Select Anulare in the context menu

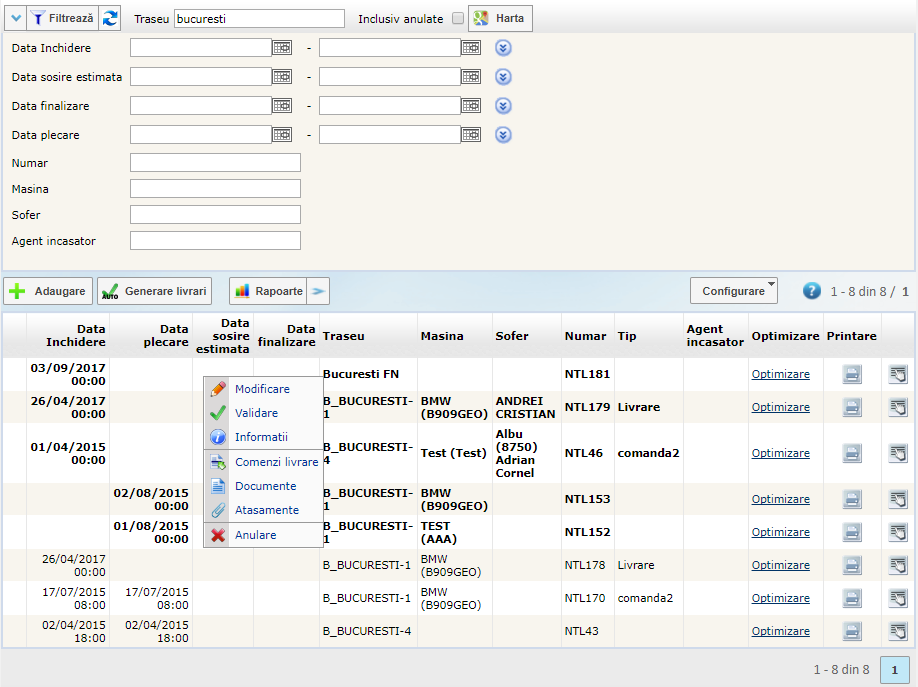[x=255, y=535]
